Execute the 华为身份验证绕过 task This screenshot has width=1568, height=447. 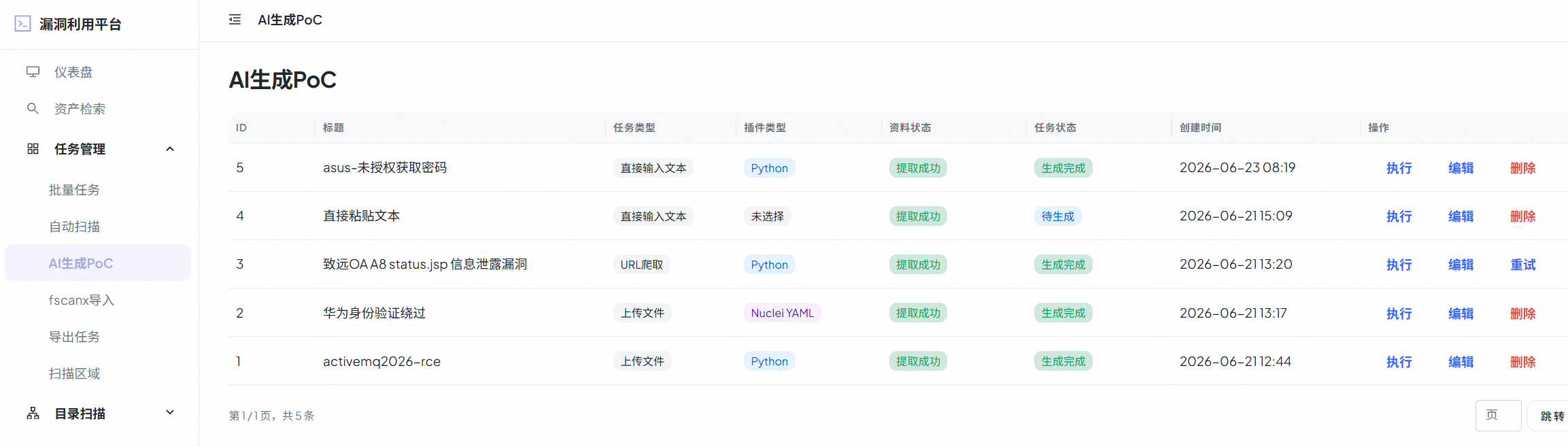coord(1399,314)
